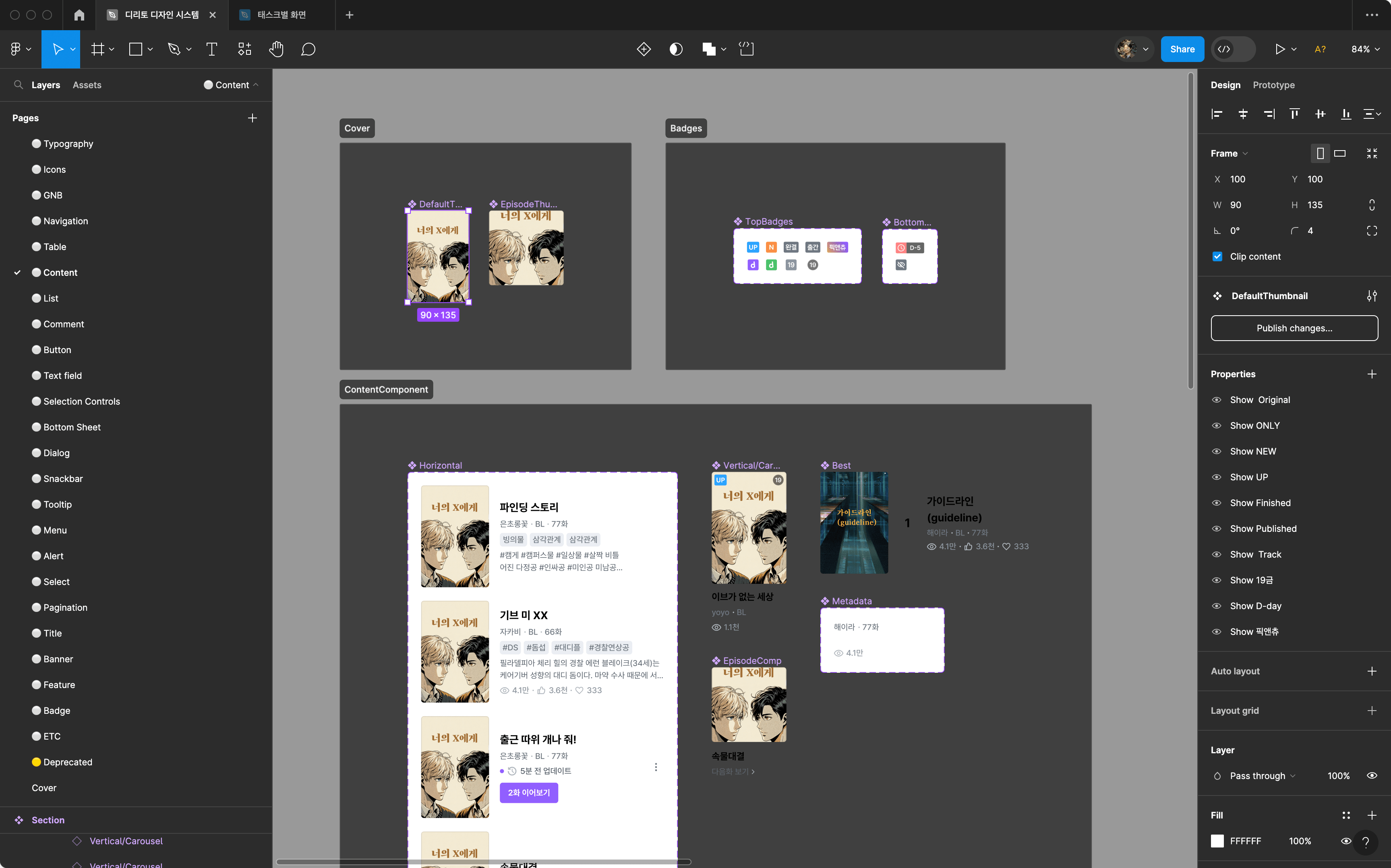Switch to the Assets tab
Screen dimensions: 1391x868
point(87,85)
